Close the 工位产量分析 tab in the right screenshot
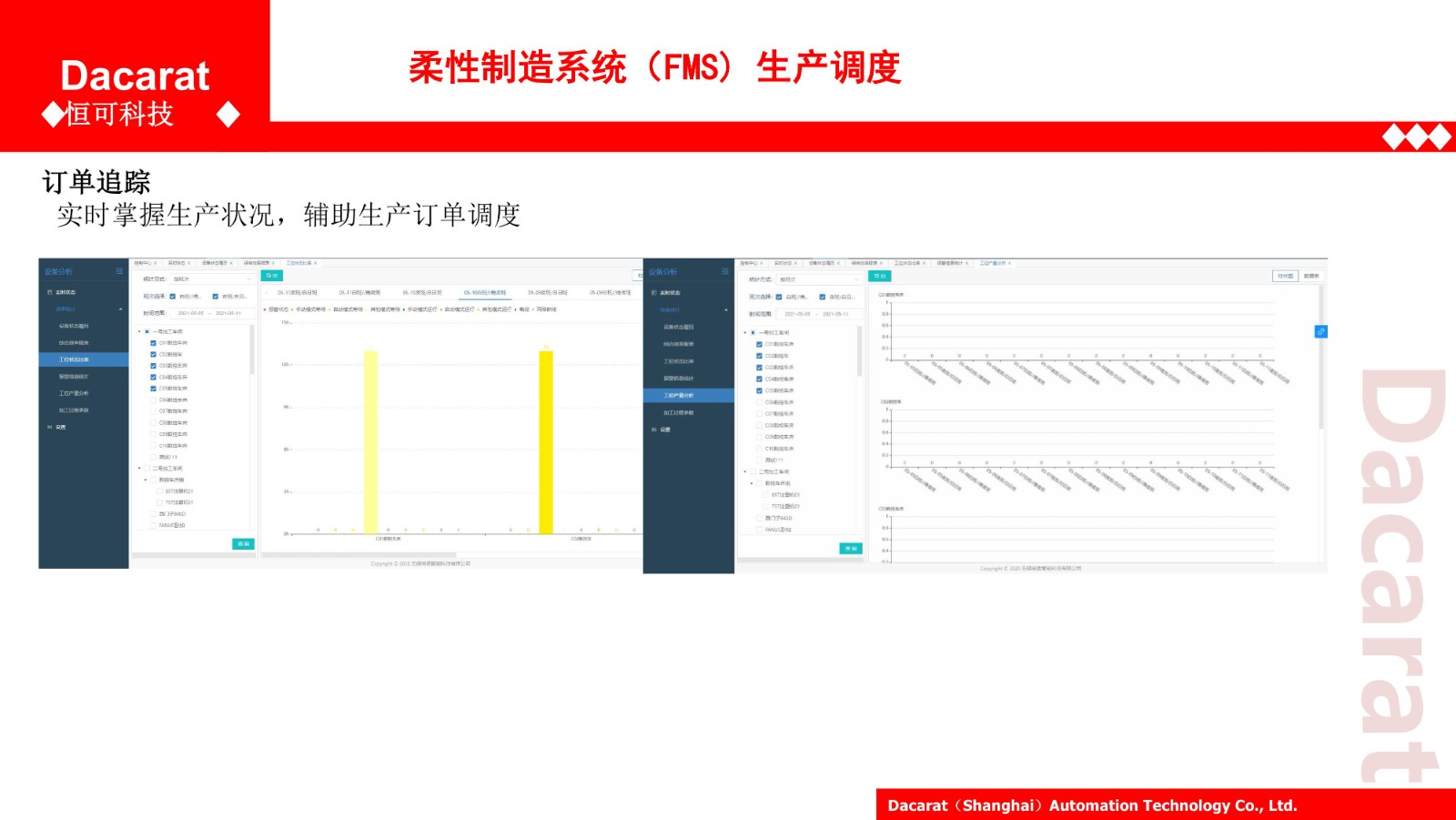The width and height of the screenshot is (1456, 820). (x=1009, y=263)
